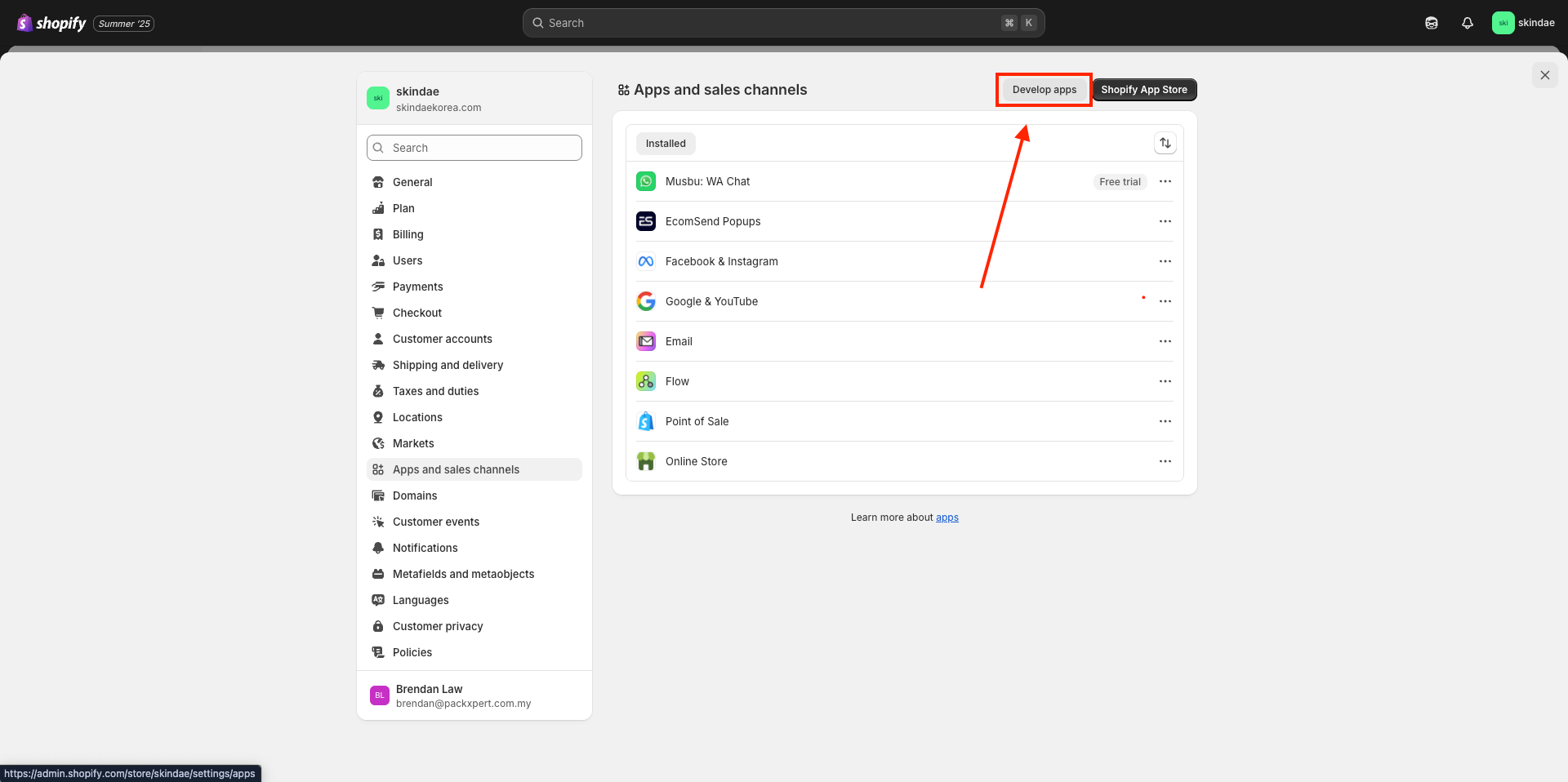Open General settings

pos(474,182)
